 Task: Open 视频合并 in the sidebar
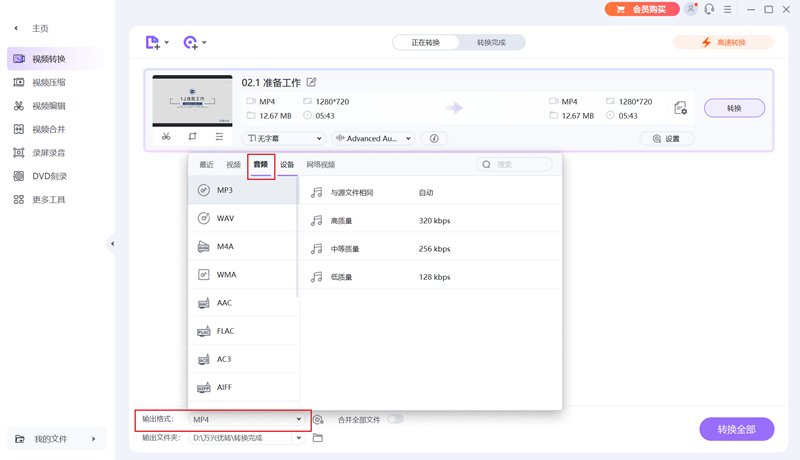point(56,129)
